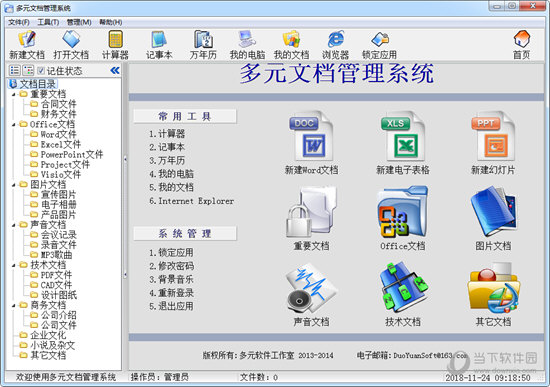Click the 1.计算器 link under 常用工具
Viewport: 550px width, 387px height.
point(167,134)
